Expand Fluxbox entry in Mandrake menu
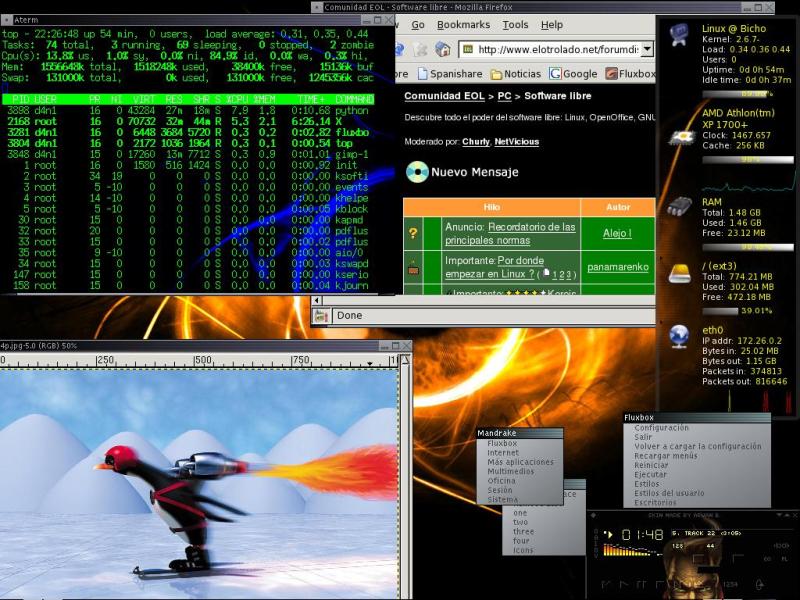This screenshot has width=800, height=600. coord(520,444)
